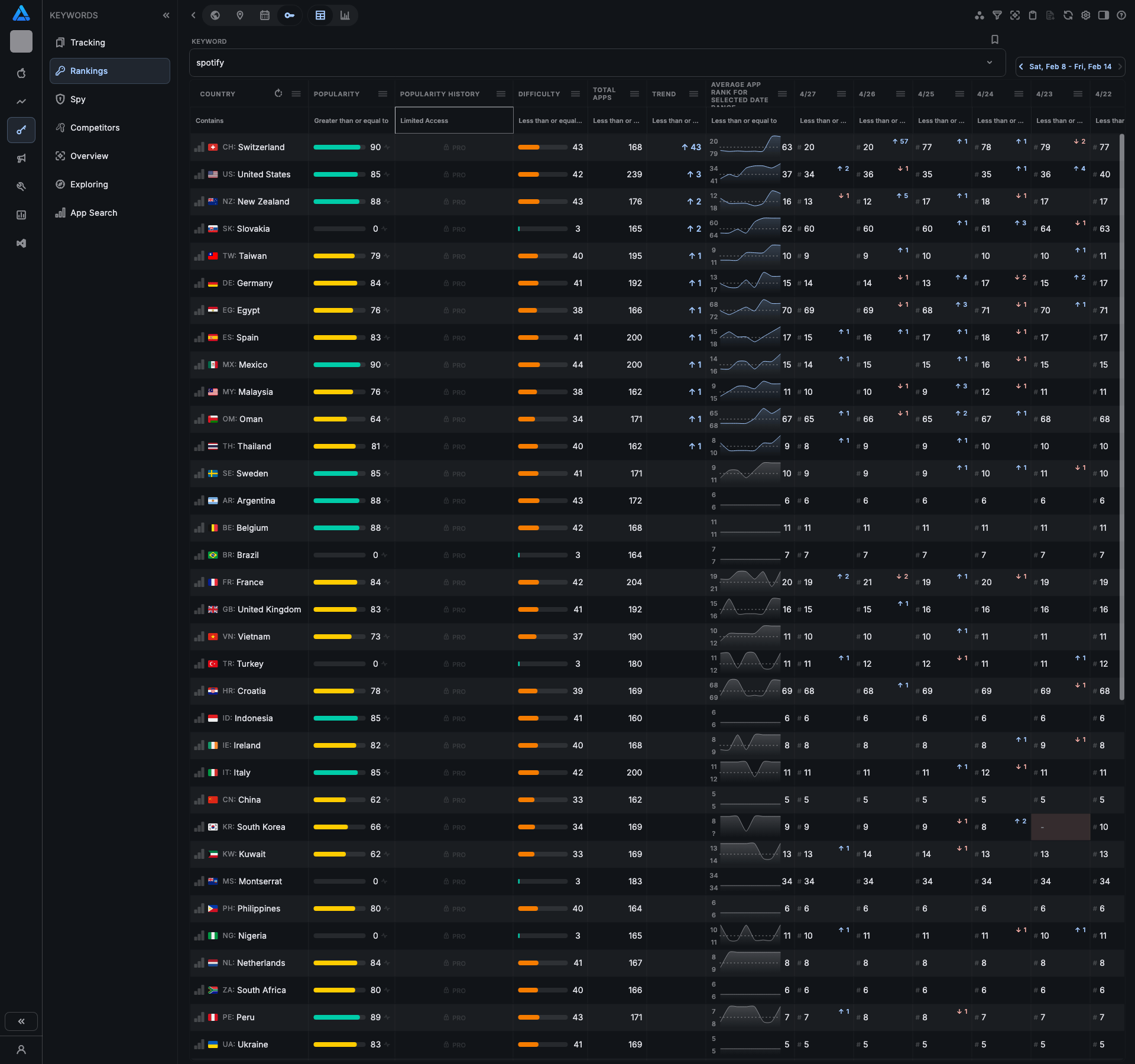Viewport: 1135px width, 1064px height.
Task: Open Popularity column menu
Action: 383,94
